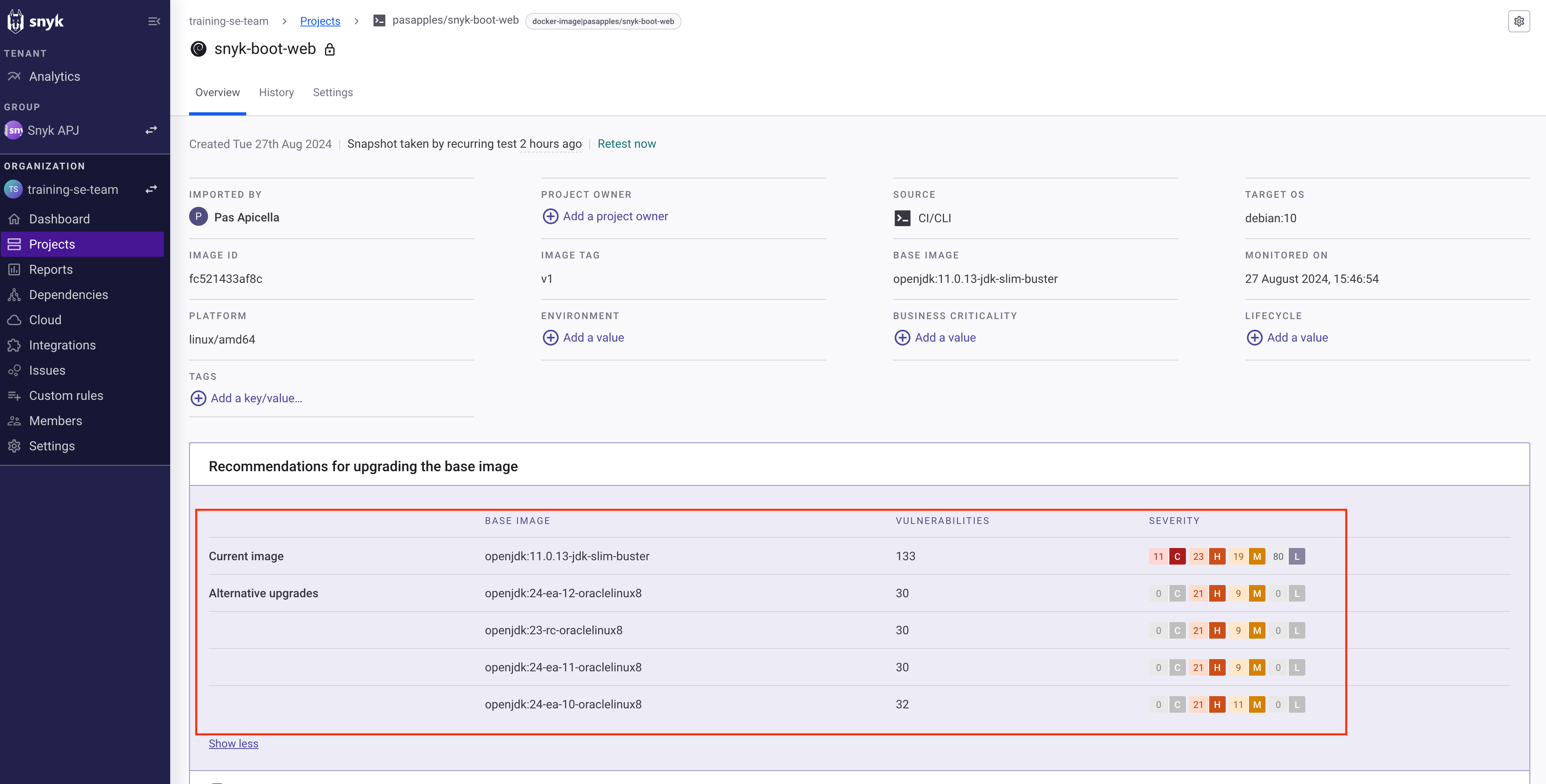The height and width of the screenshot is (784, 1546).
Task: Go to Dependencies in the sidebar
Action: (x=69, y=295)
